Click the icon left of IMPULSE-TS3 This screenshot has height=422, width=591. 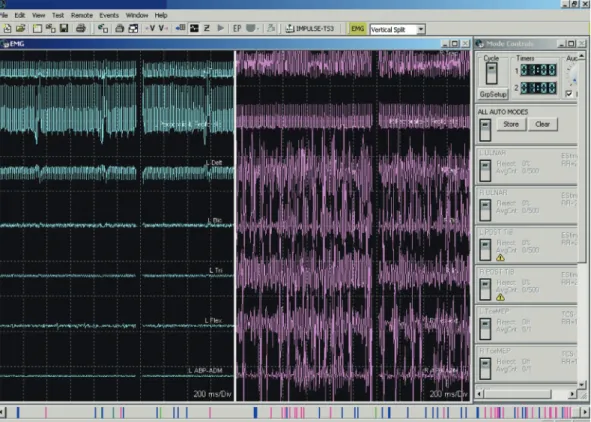[x=290, y=28]
